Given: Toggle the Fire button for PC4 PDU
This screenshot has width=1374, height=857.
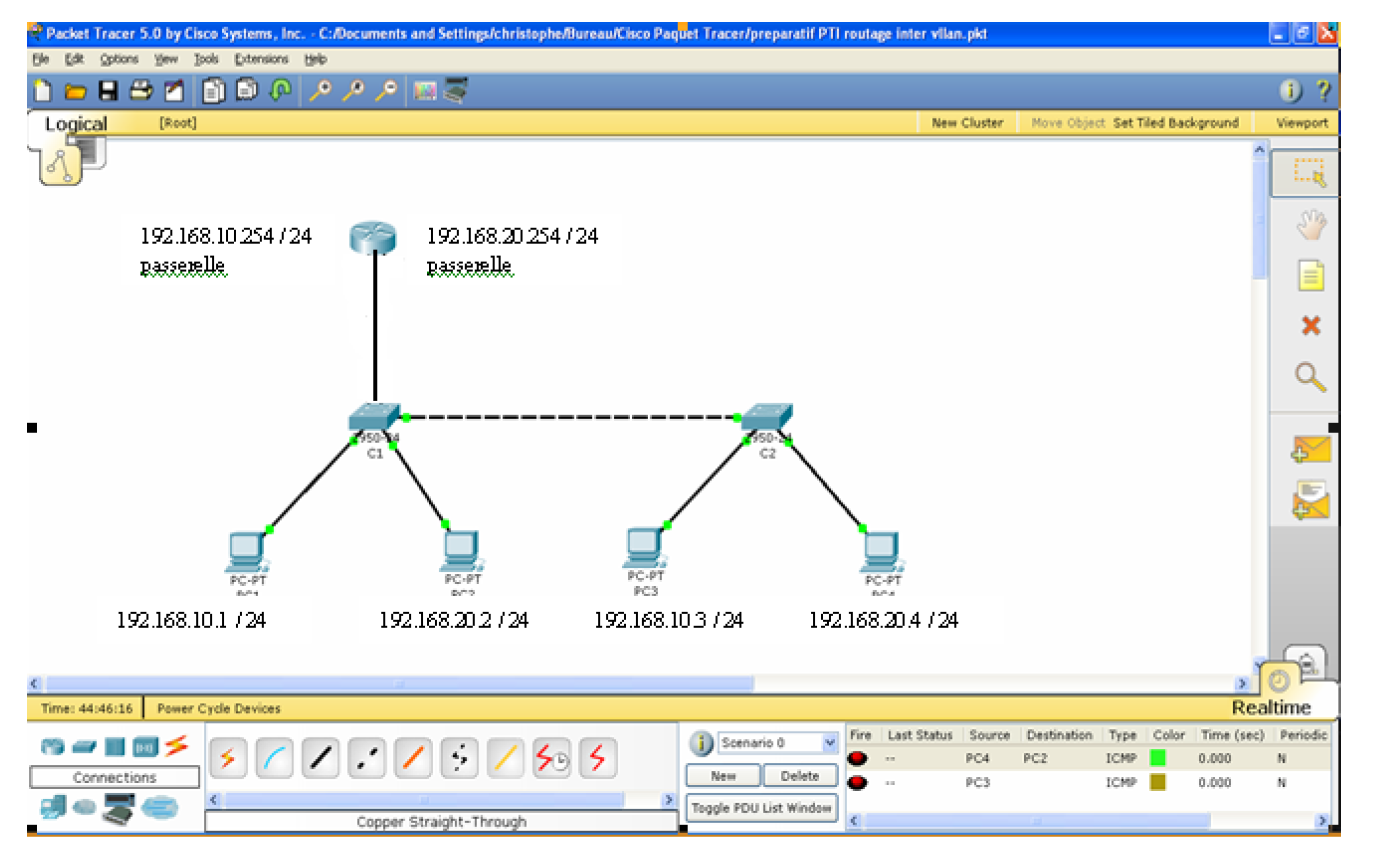Looking at the screenshot, I should 858,759.
